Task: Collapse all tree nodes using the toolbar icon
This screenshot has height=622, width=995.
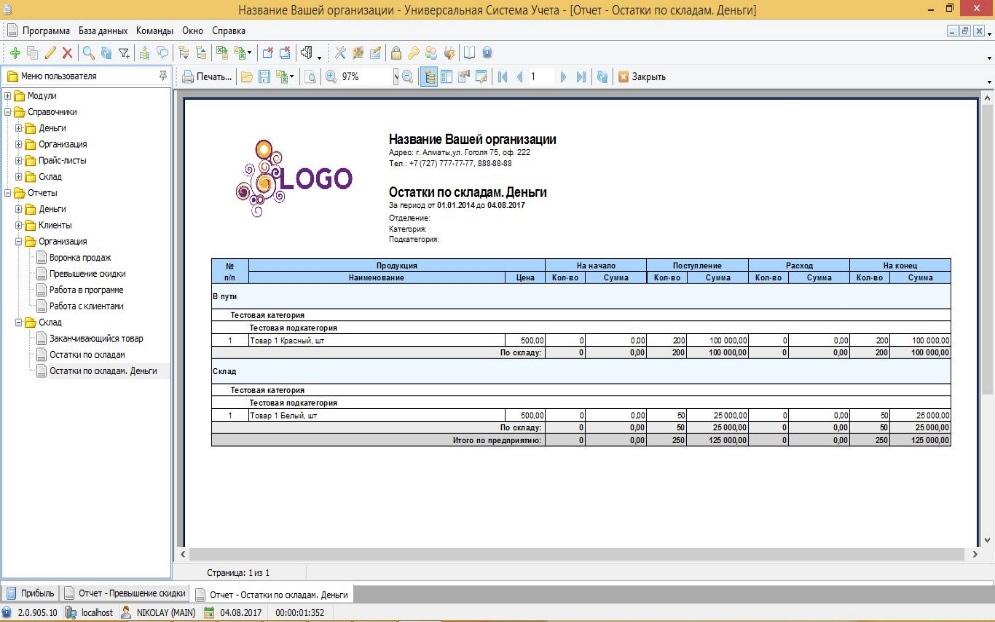Action: pos(201,53)
